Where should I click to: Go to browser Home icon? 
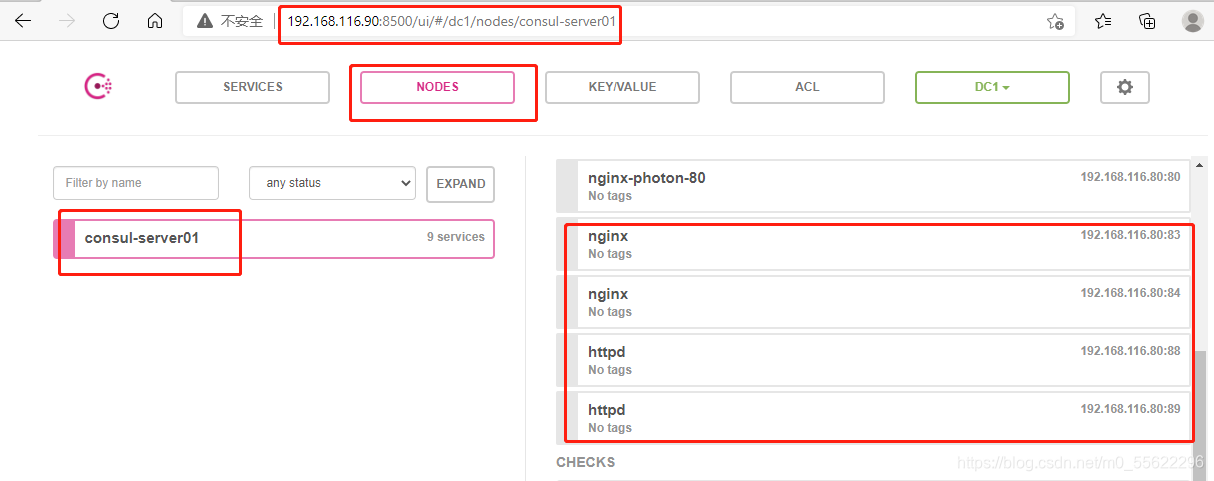[x=155, y=20]
